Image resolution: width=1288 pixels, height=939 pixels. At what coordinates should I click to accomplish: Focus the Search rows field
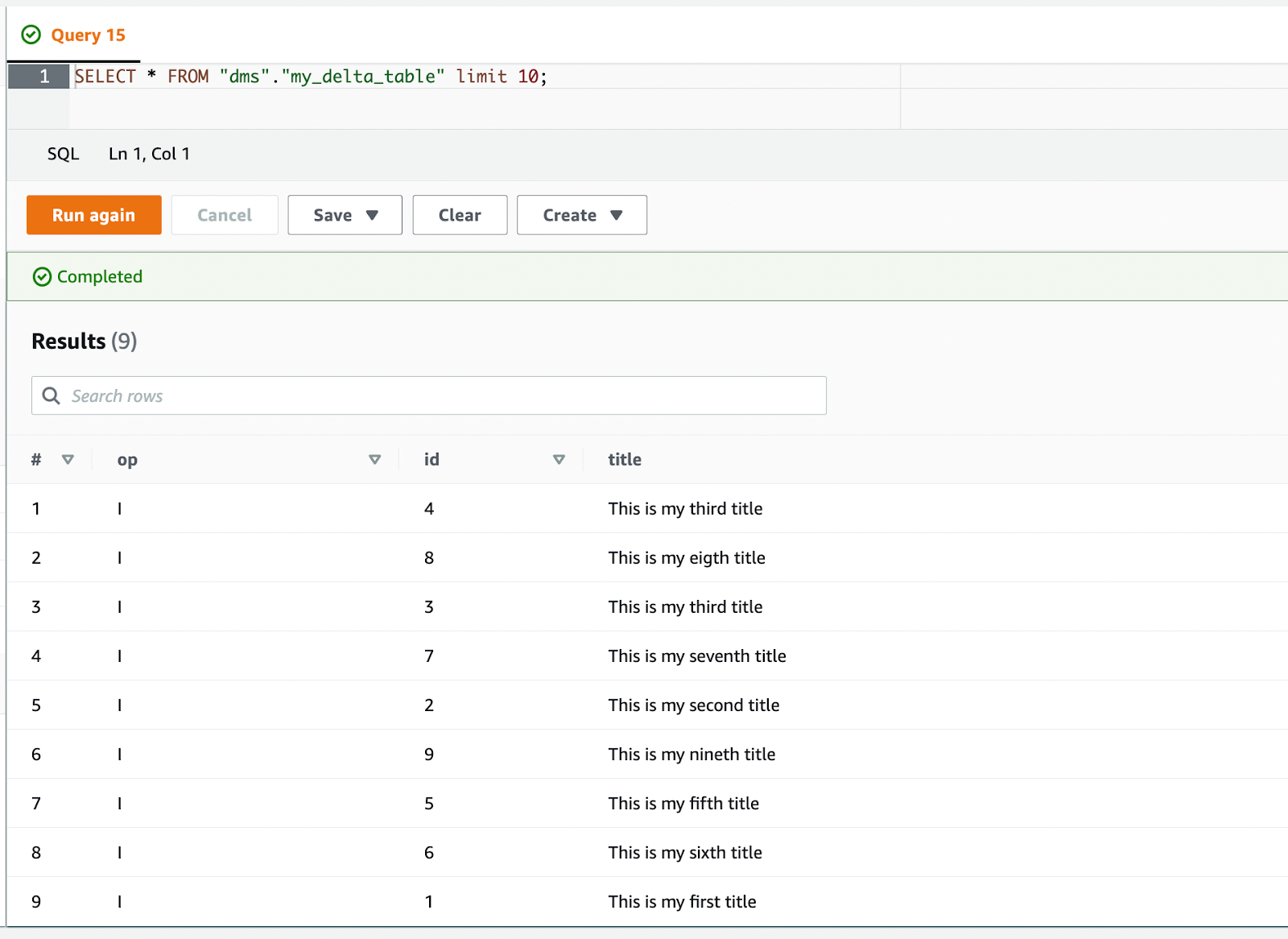pyautogui.click(x=429, y=395)
